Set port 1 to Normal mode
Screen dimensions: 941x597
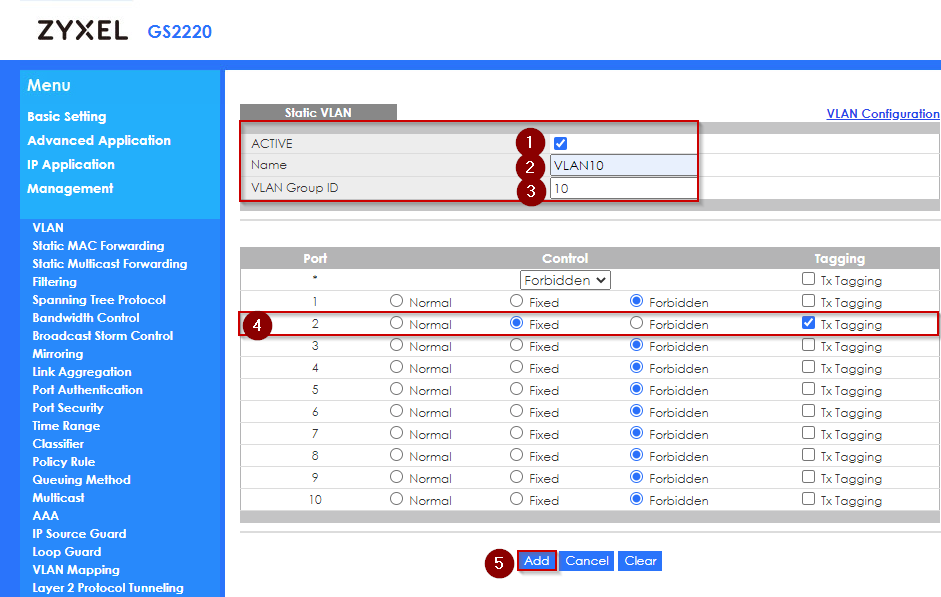[399, 301]
